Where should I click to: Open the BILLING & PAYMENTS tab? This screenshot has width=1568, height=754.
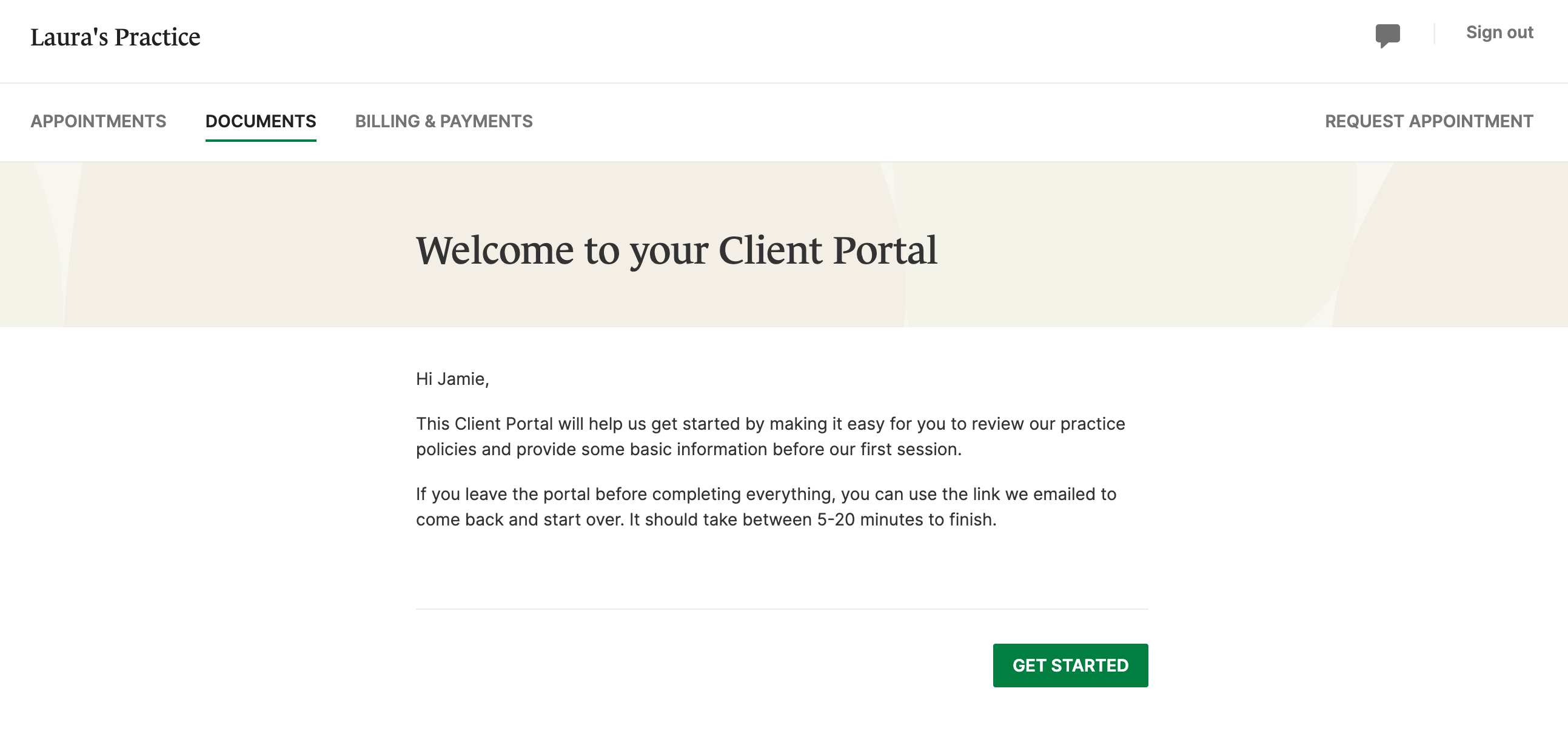444,121
